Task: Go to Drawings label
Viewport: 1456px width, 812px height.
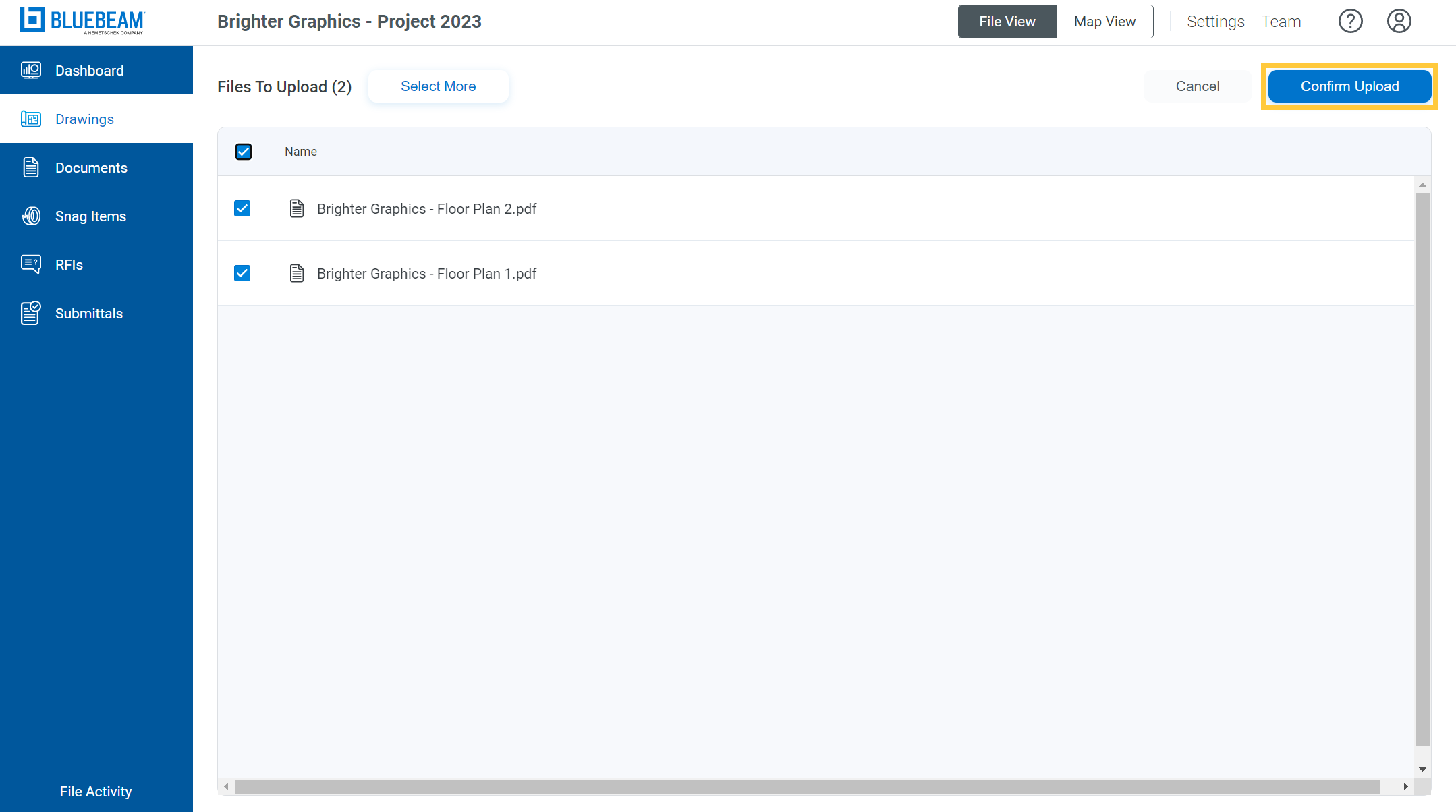Action: tap(84, 119)
